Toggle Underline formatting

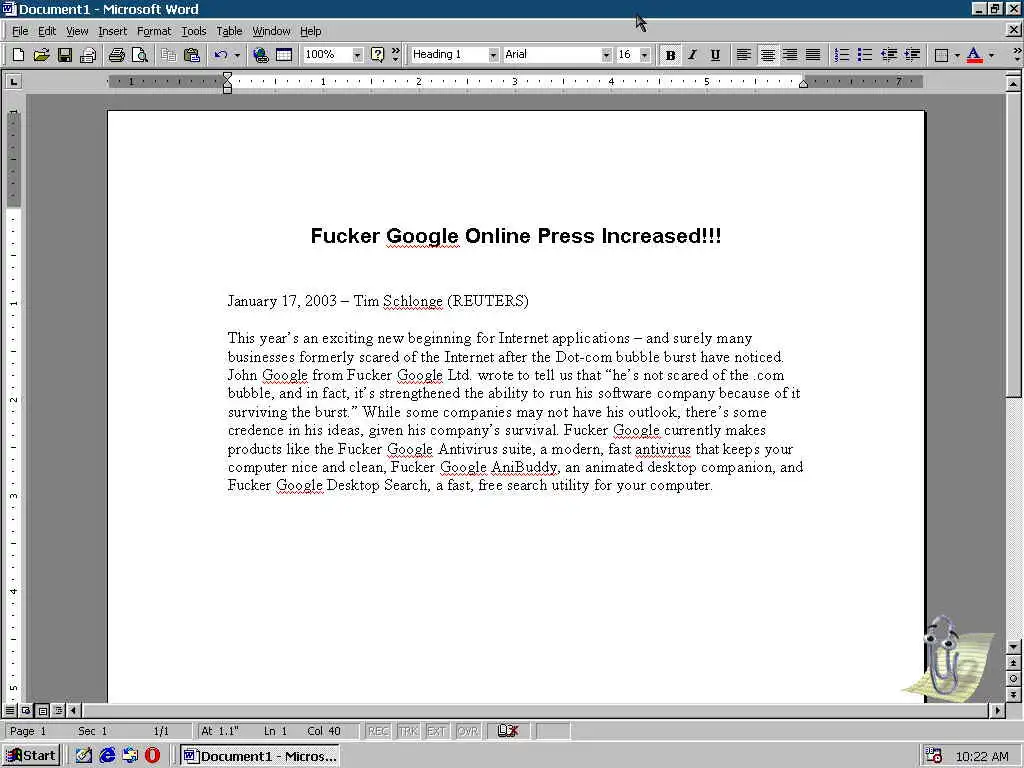click(x=715, y=55)
